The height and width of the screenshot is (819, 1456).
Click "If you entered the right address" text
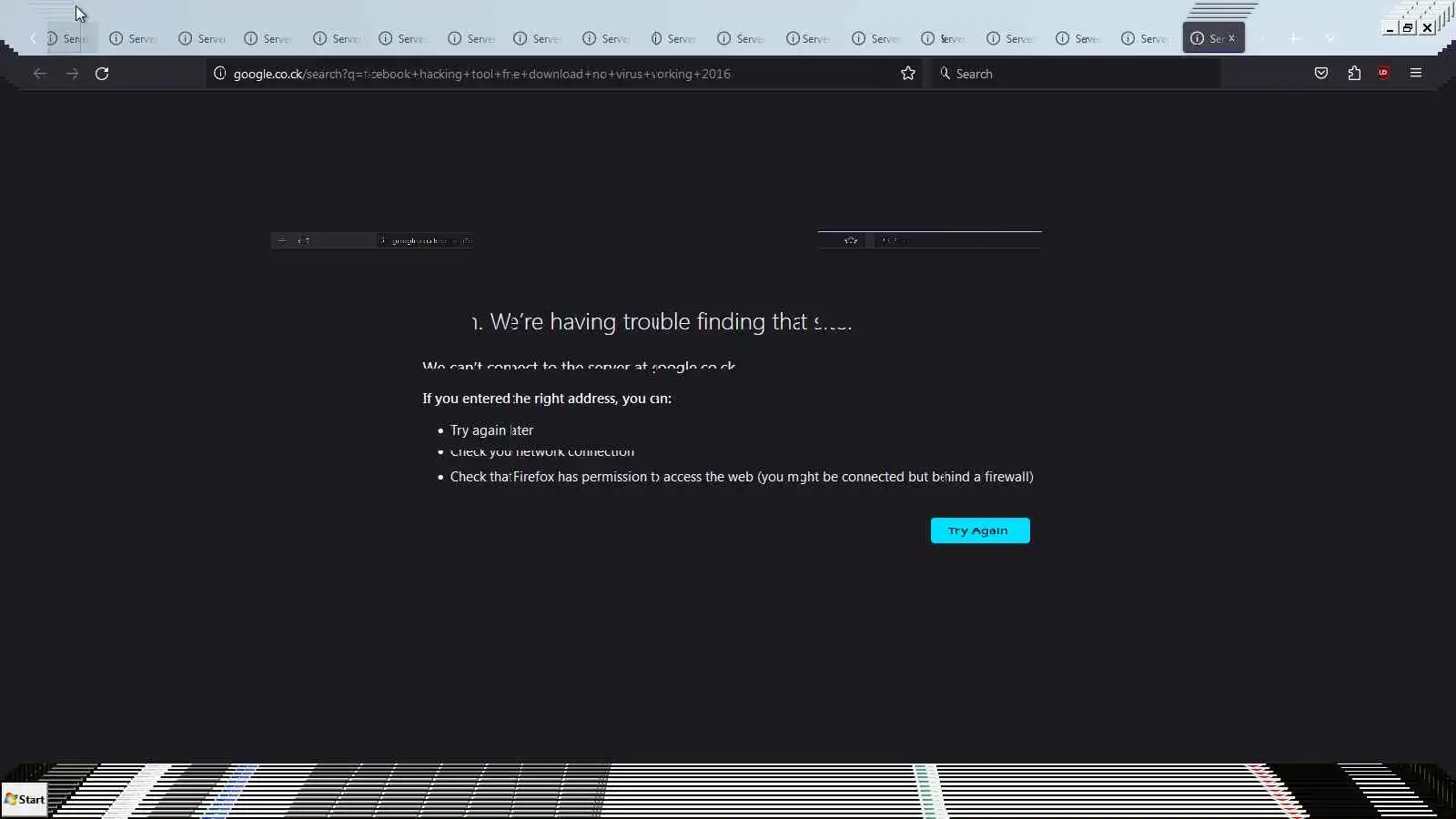[x=547, y=399]
